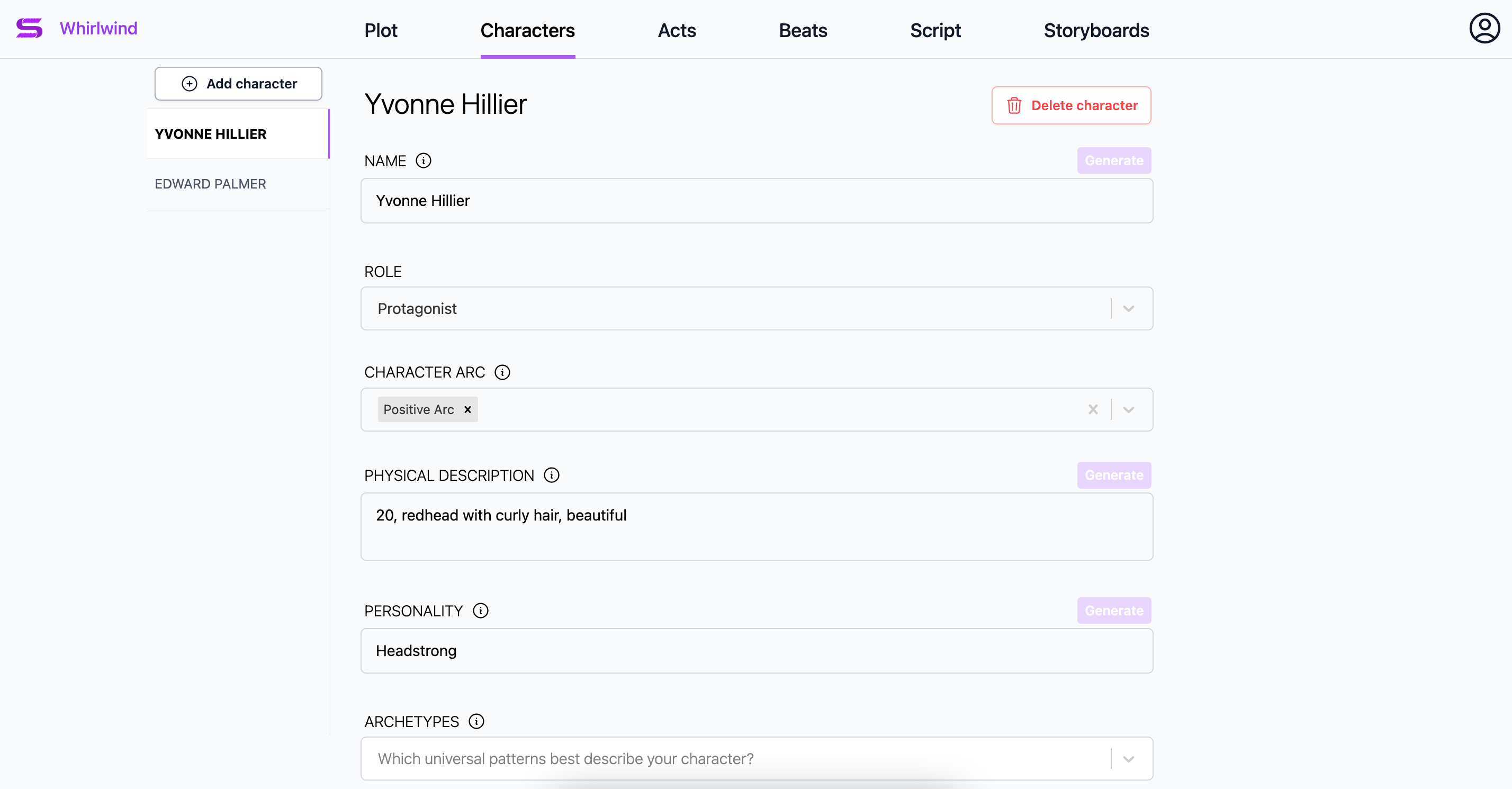Click Generate for Physical Description
Screen dimensions: 1512x789
click(1113, 475)
